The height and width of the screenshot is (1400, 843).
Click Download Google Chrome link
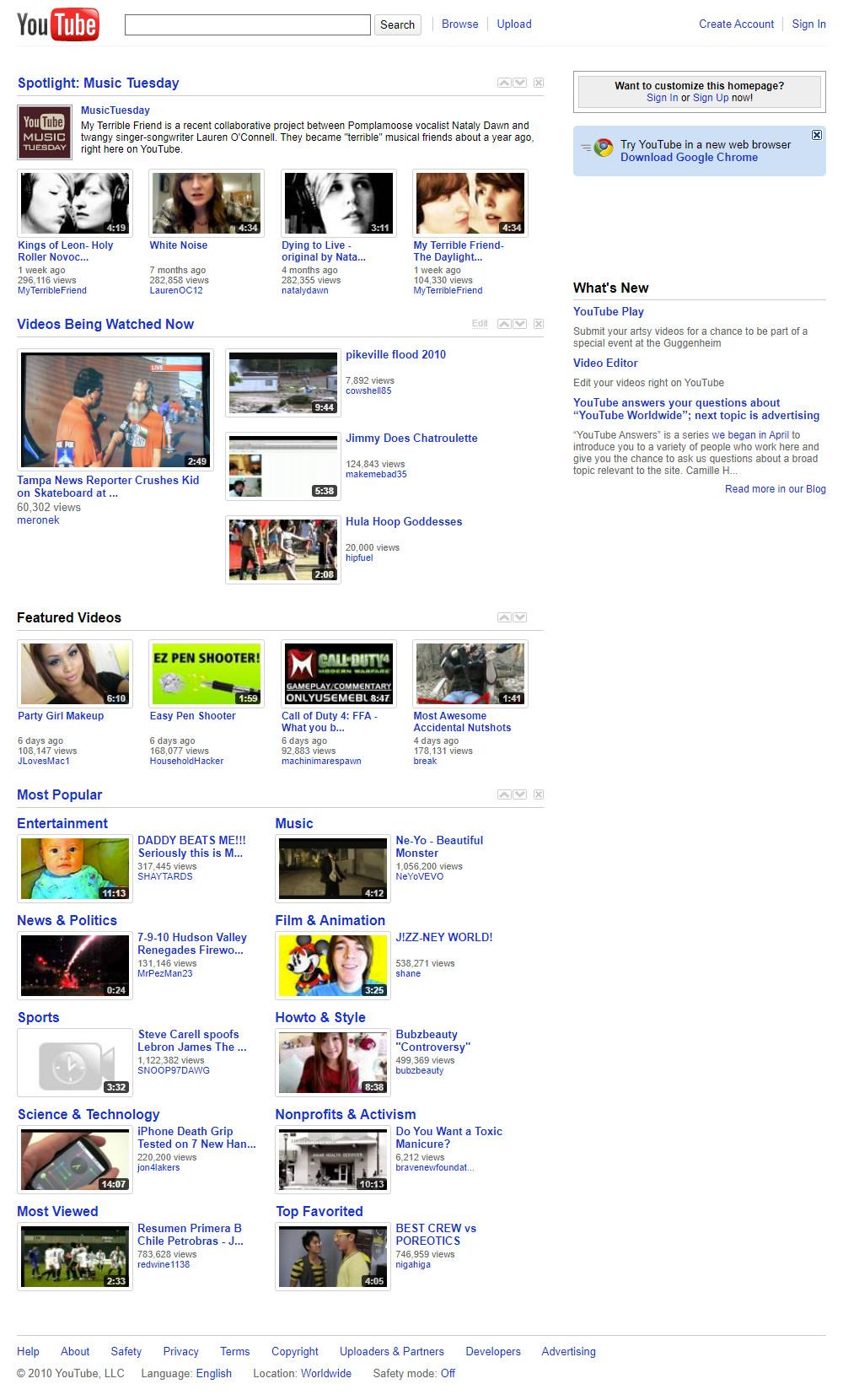click(689, 158)
